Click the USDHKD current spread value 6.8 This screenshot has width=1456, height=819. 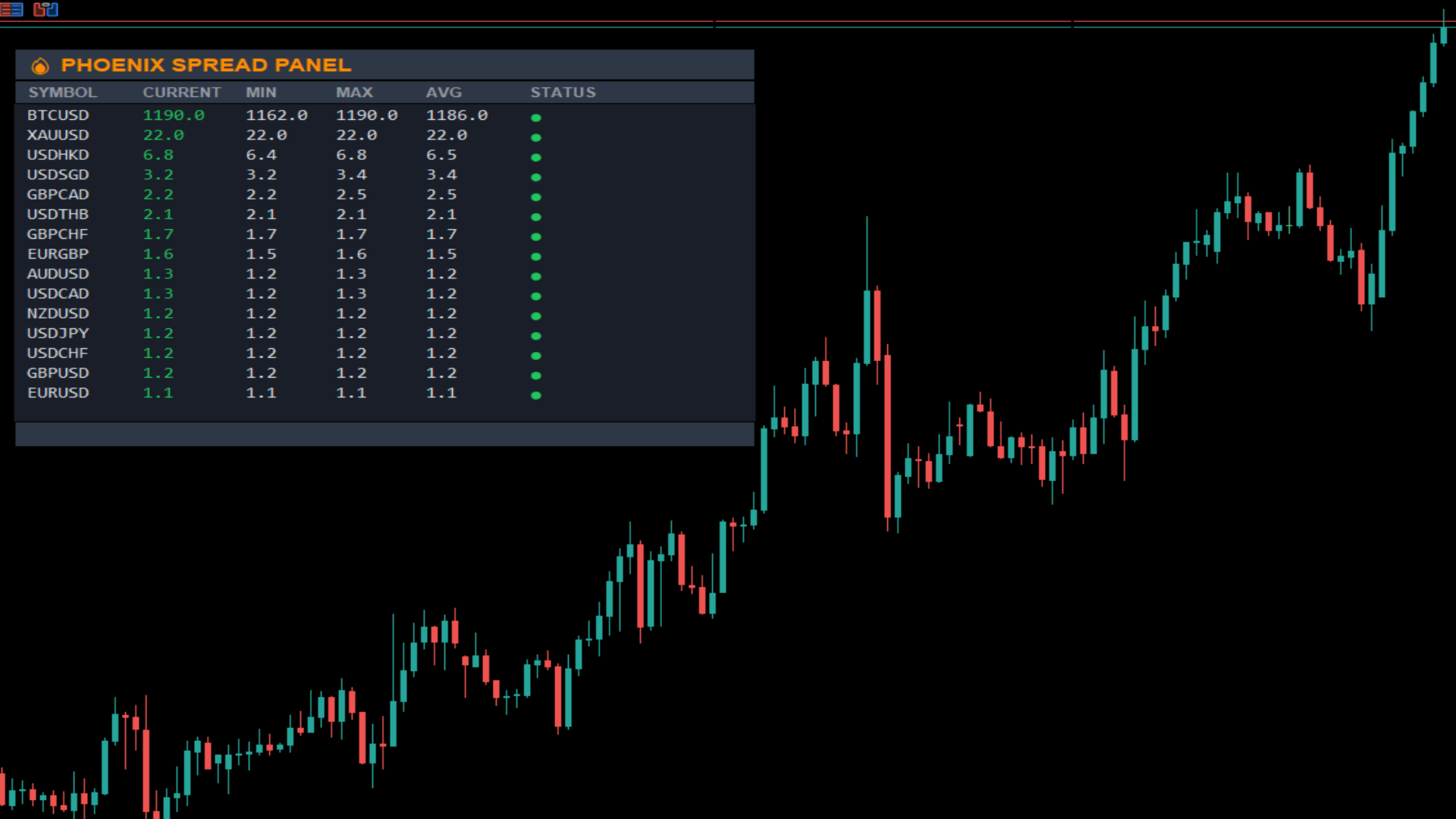coord(158,155)
